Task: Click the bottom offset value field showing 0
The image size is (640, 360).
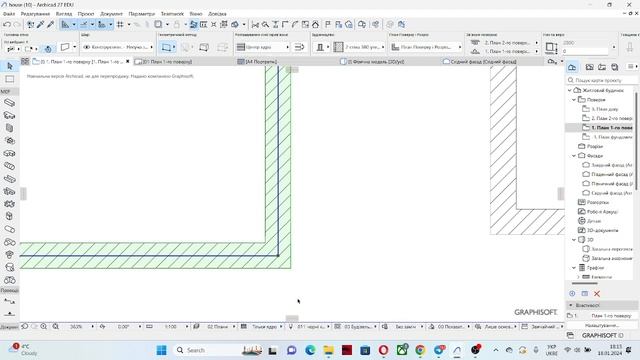Action: (x=586, y=51)
